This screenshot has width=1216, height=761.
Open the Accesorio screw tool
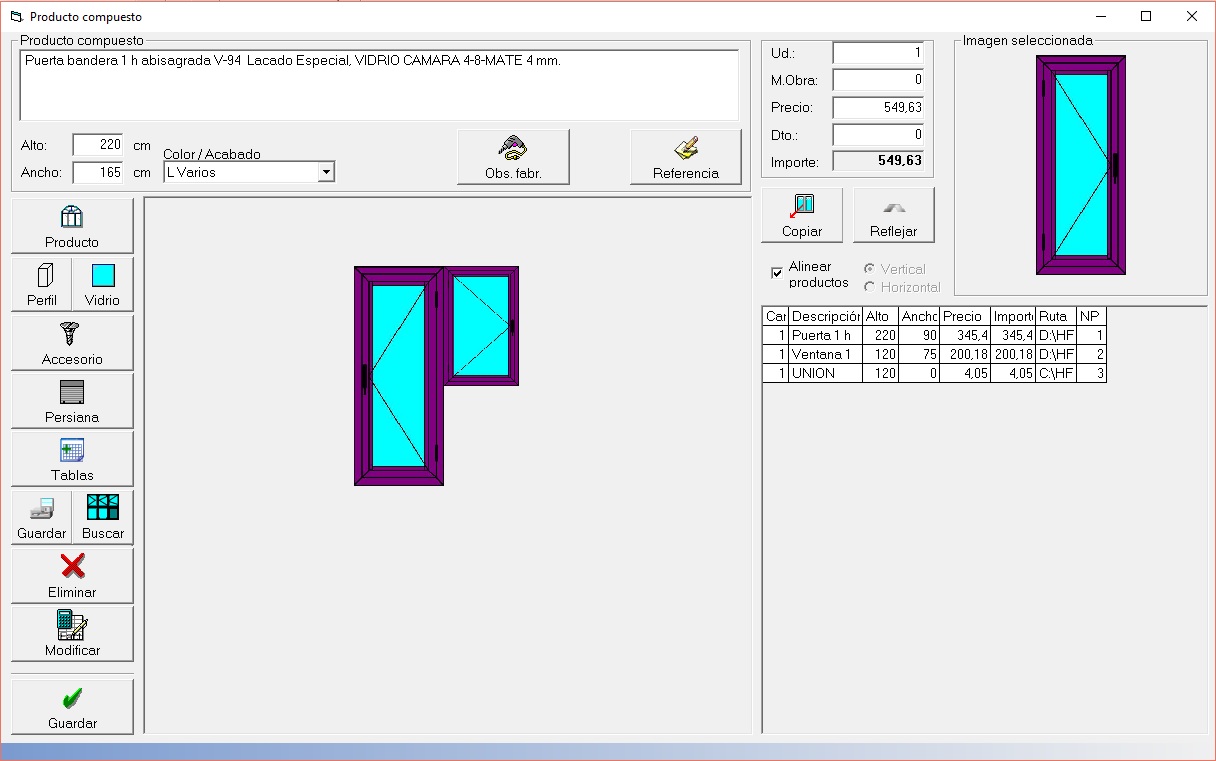tap(72, 342)
